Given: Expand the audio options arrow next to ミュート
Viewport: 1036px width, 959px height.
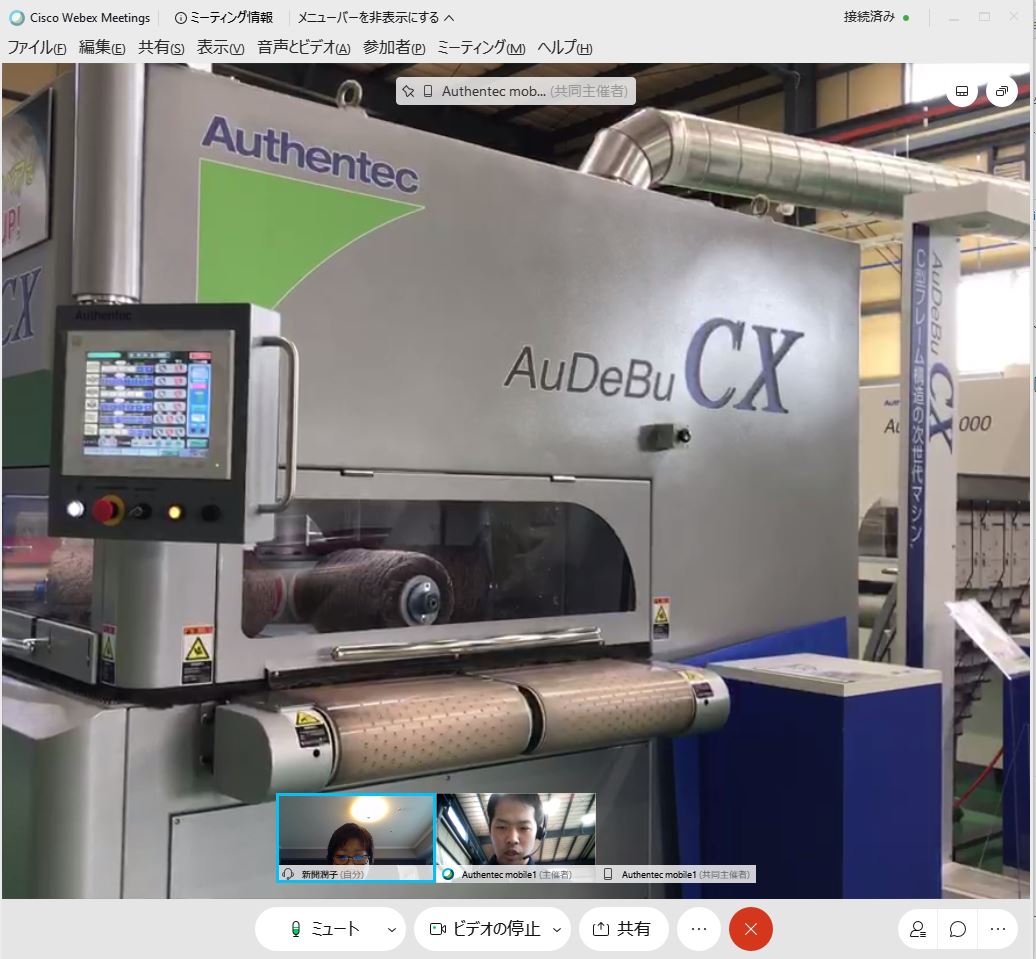Looking at the screenshot, I should pos(391,929).
